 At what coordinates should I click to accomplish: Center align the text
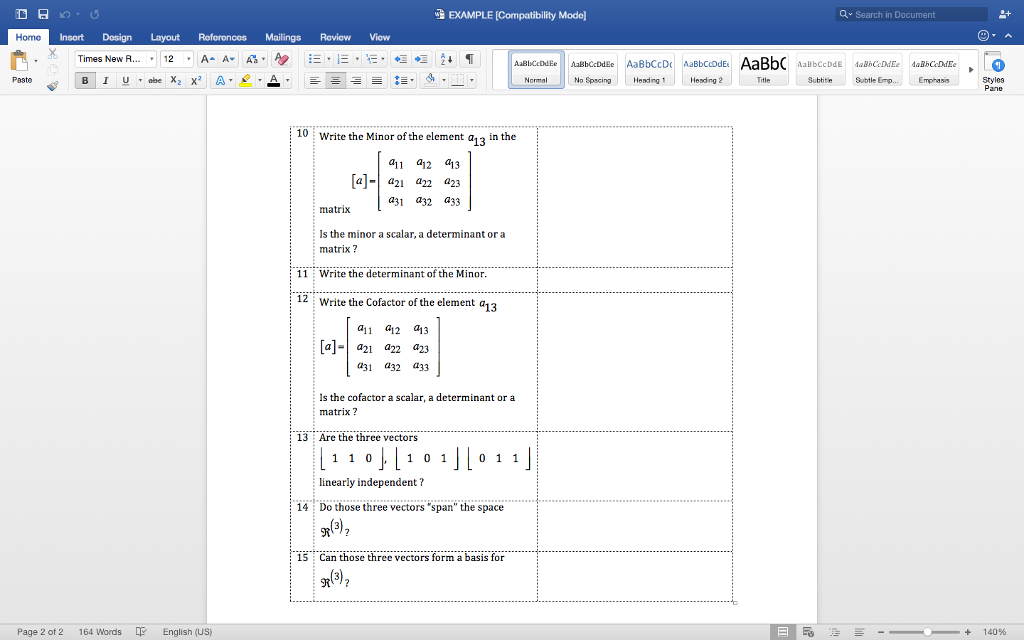336,80
